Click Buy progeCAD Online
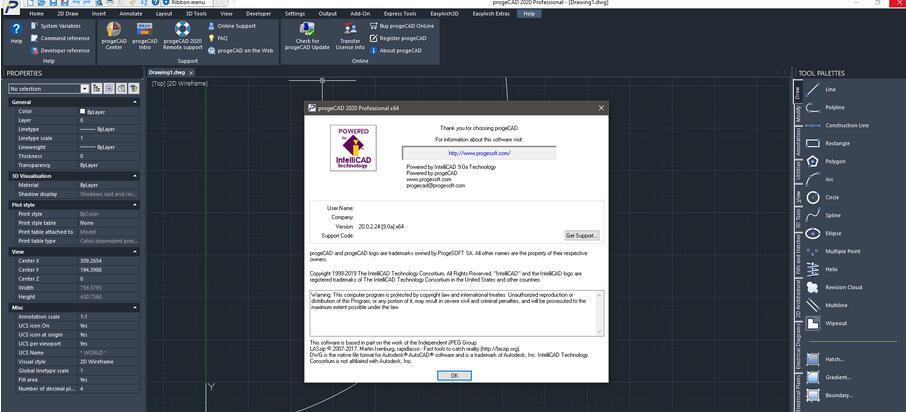Screen dimensions: 906x412 [402, 26]
